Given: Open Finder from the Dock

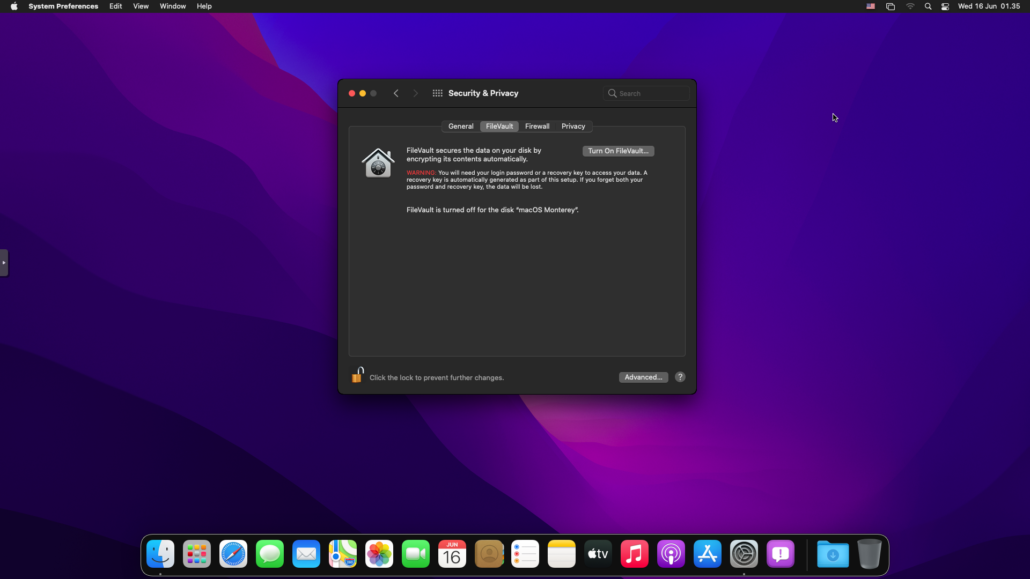Looking at the screenshot, I should 160,554.
